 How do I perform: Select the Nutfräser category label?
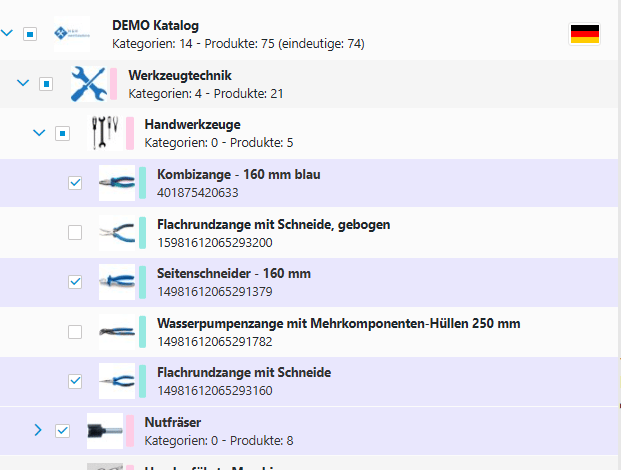pyautogui.click(x=173, y=422)
